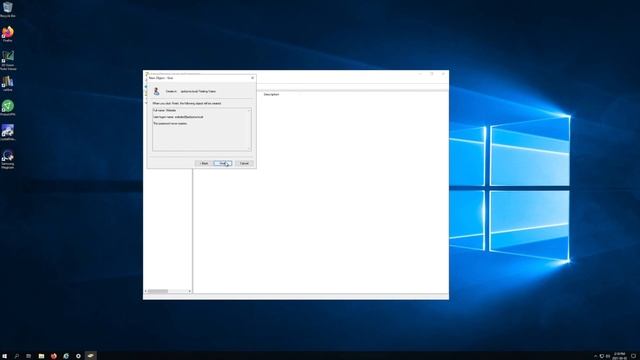640x360 pixels.
Task: Click the Back button in the wizard
Action: pyautogui.click(x=204, y=163)
